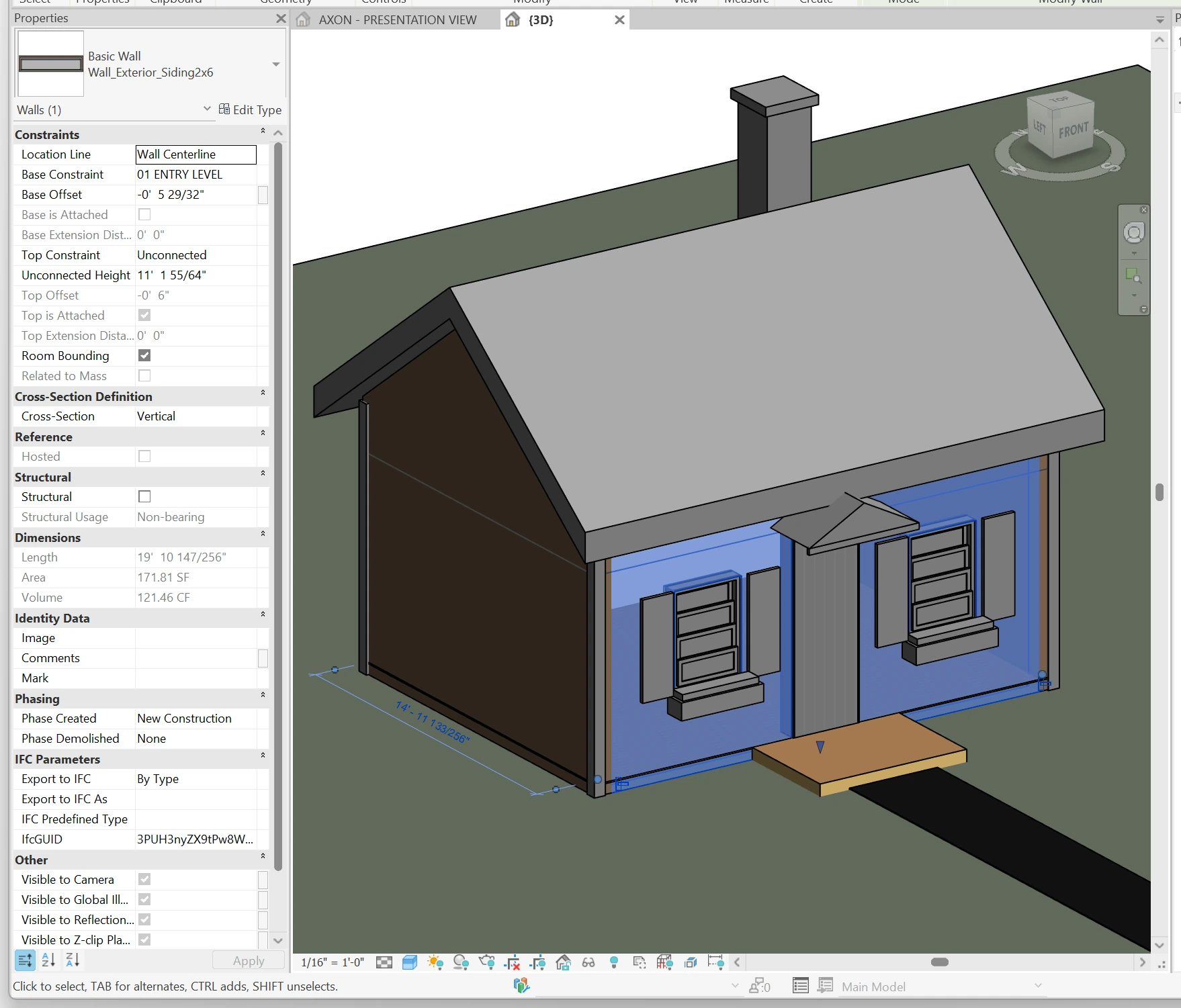Close the {3D} view tab

click(x=619, y=20)
